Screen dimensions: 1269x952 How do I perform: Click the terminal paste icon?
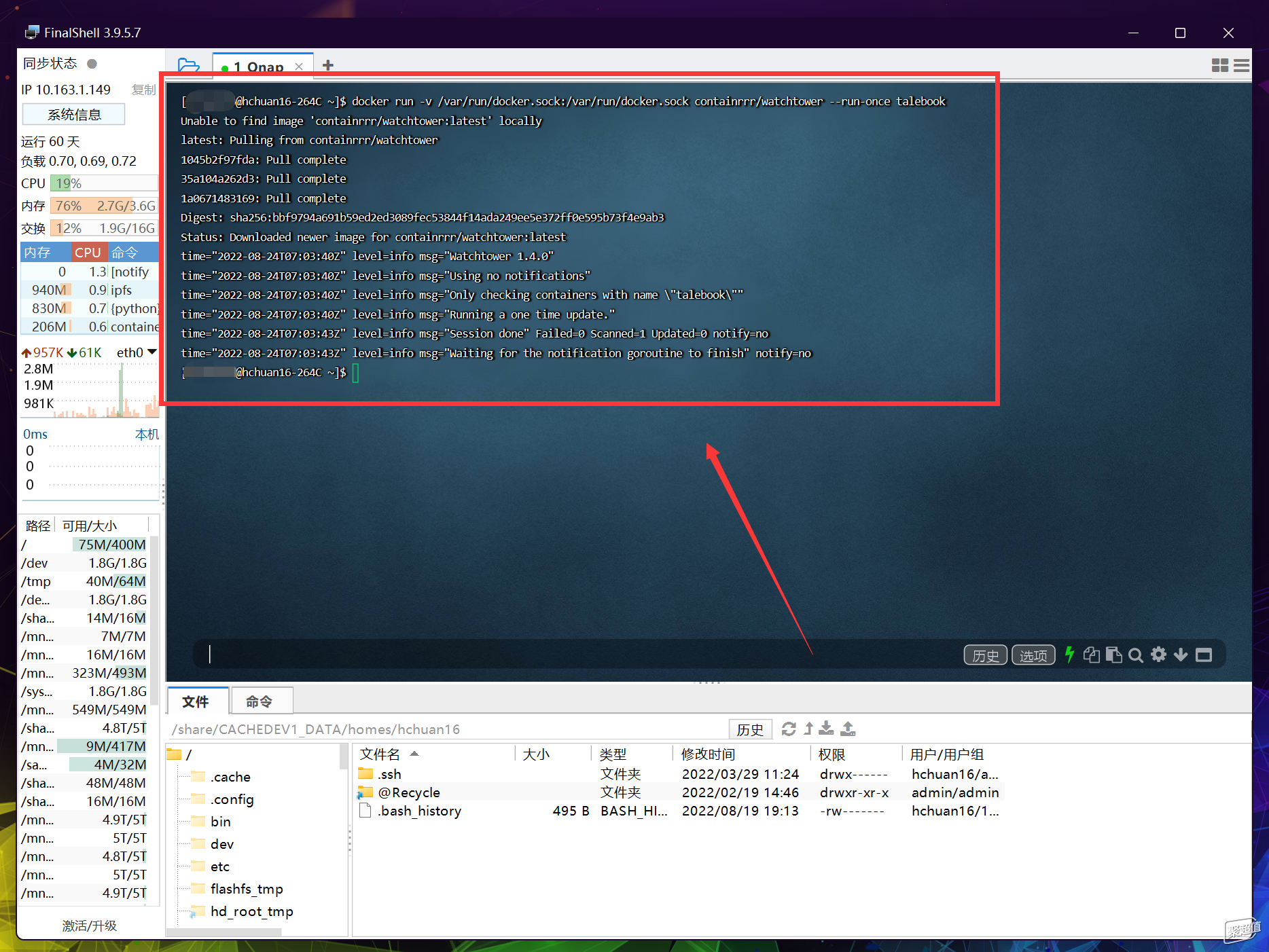[x=1113, y=655]
